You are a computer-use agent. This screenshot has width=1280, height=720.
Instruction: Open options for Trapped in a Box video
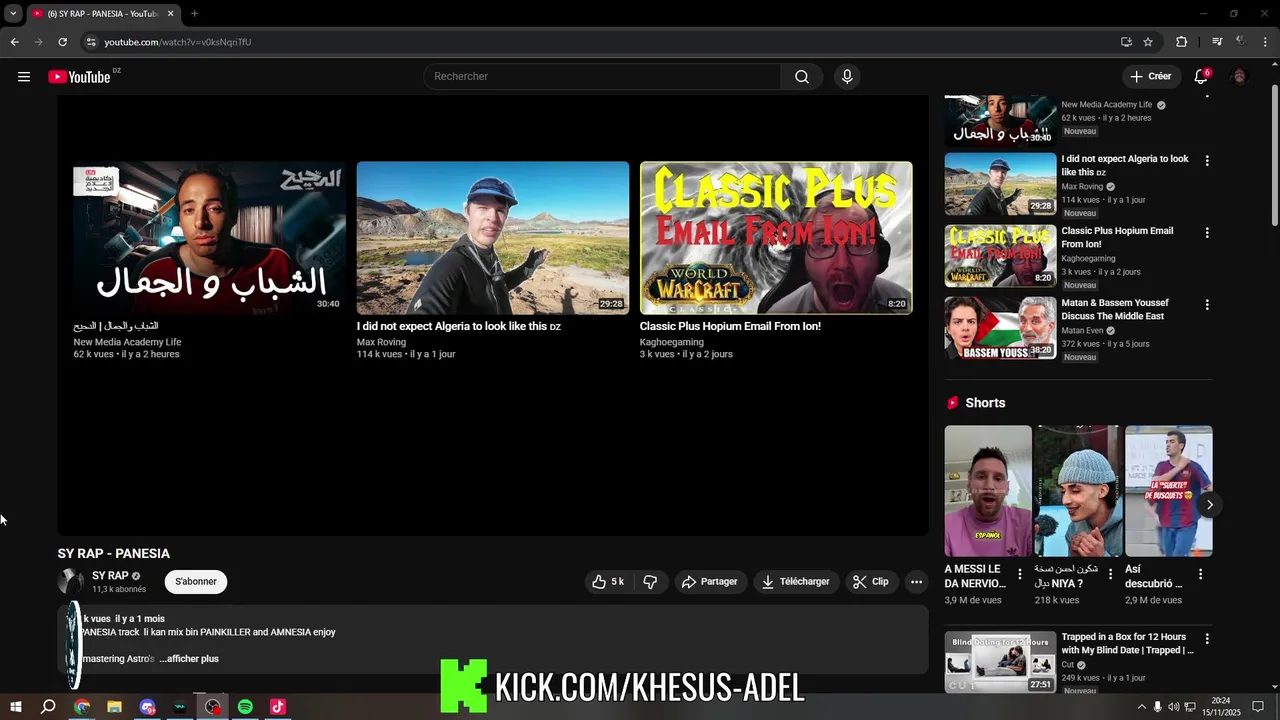(x=1207, y=639)
